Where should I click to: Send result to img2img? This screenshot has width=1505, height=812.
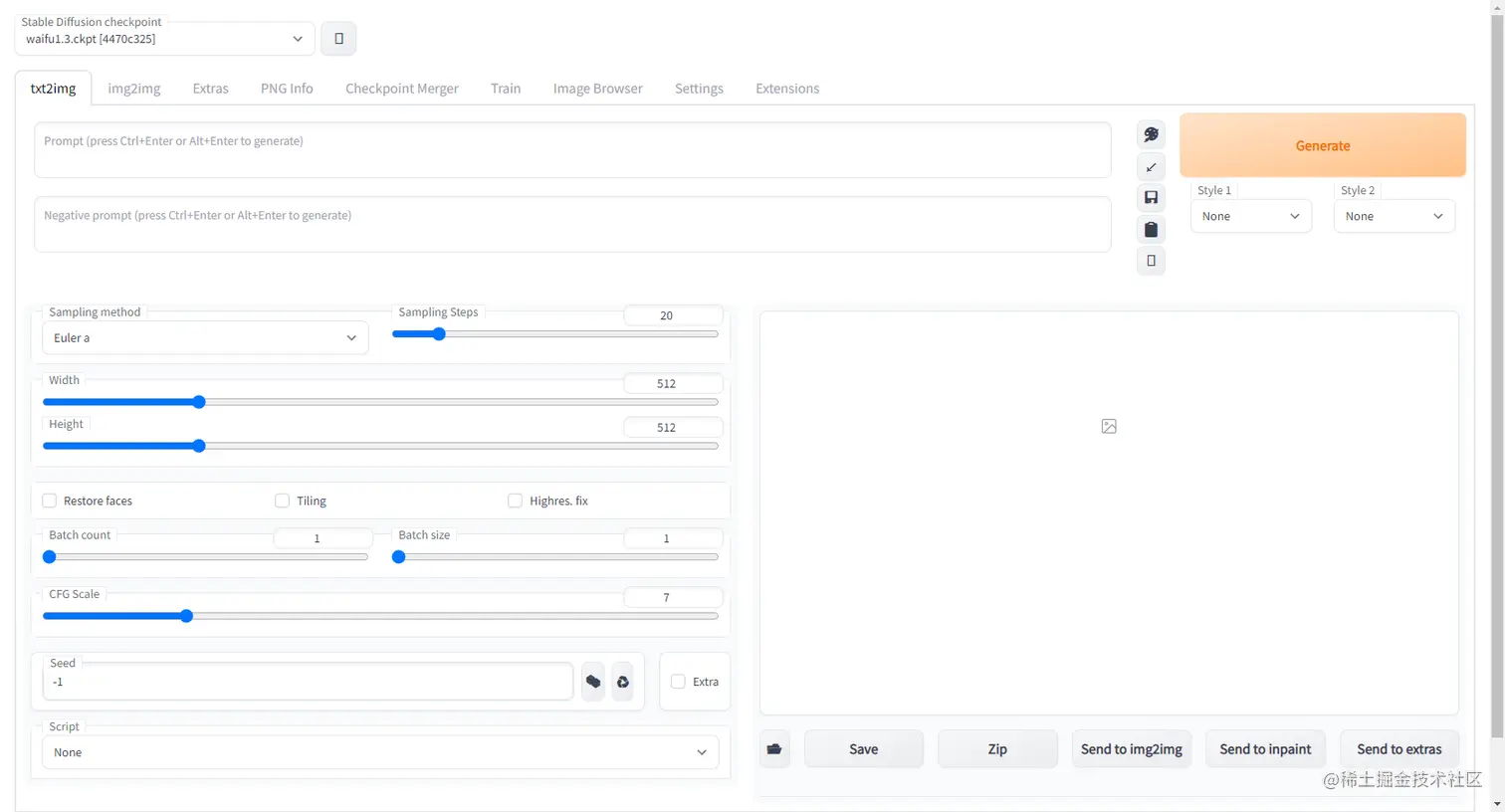tap(1132, 749)
